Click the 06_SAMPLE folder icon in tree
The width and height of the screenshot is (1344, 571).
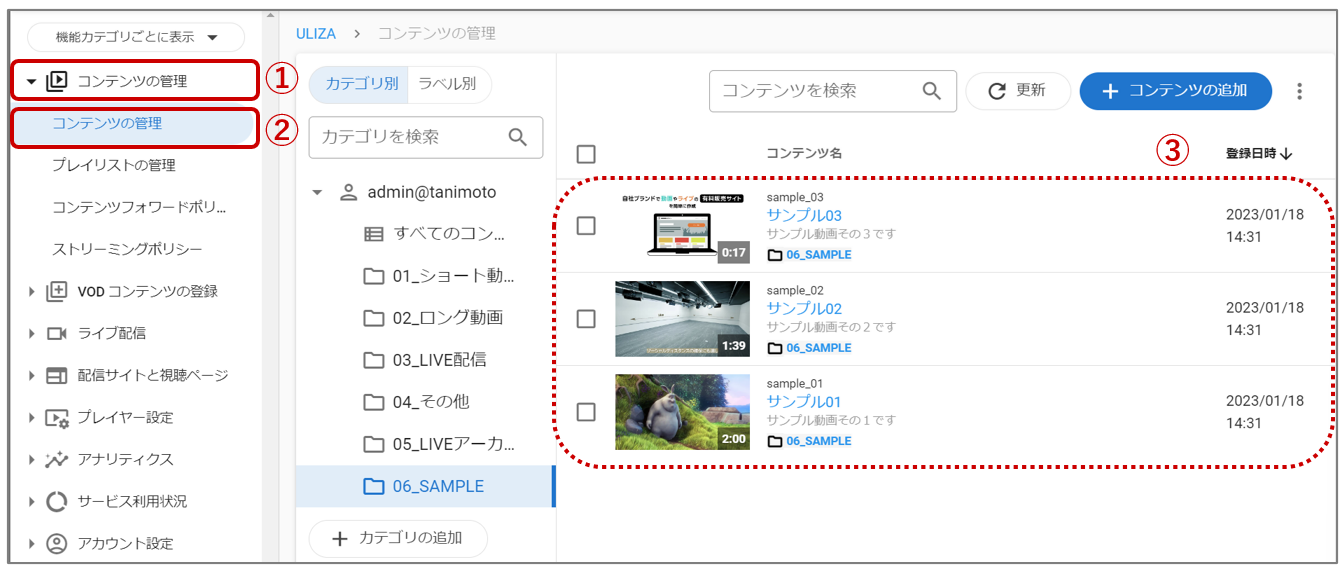(373, 486)
